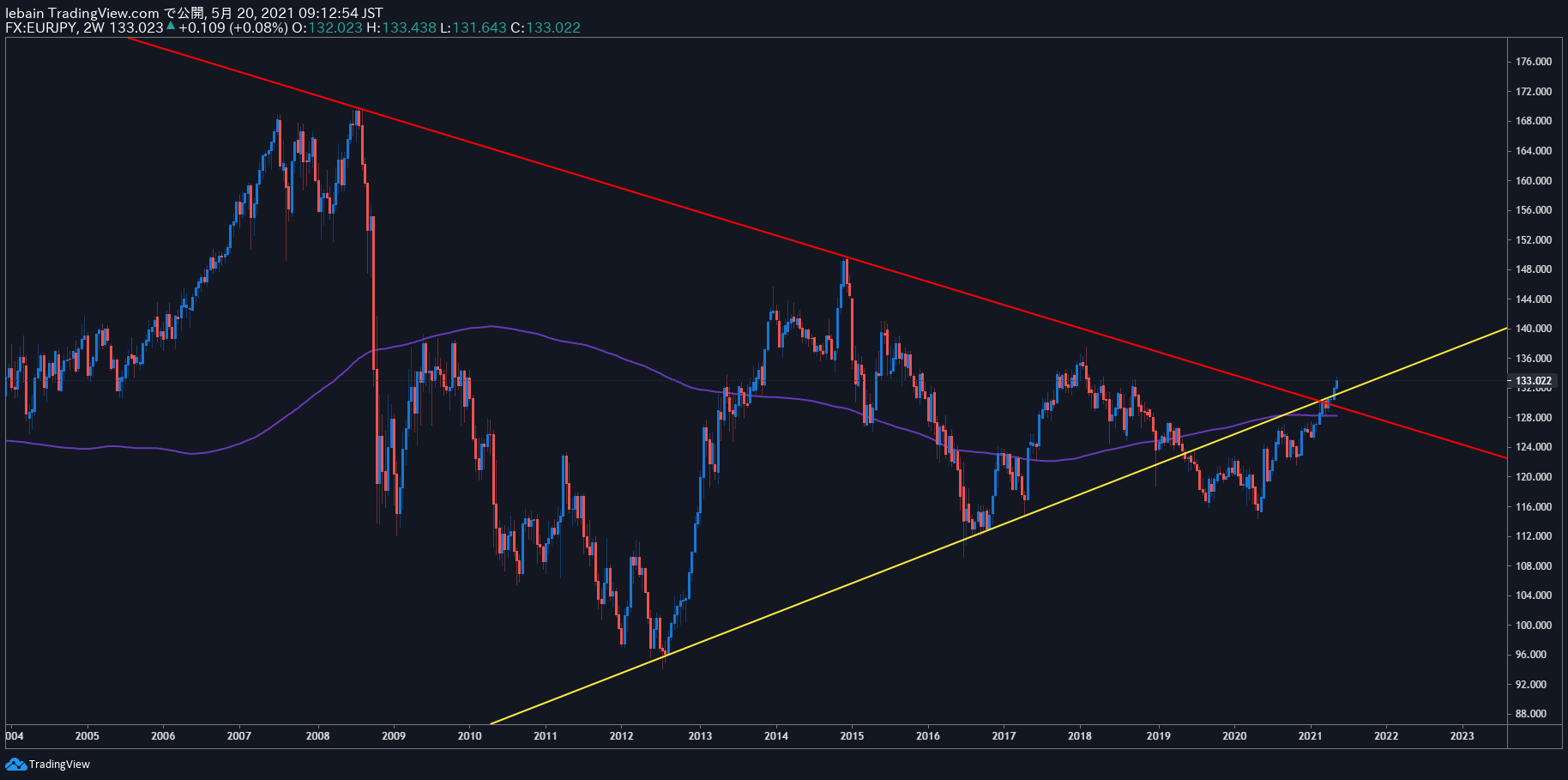Click the 2008 year label on time axis
1568x780 pixels.
coord(317,736)
